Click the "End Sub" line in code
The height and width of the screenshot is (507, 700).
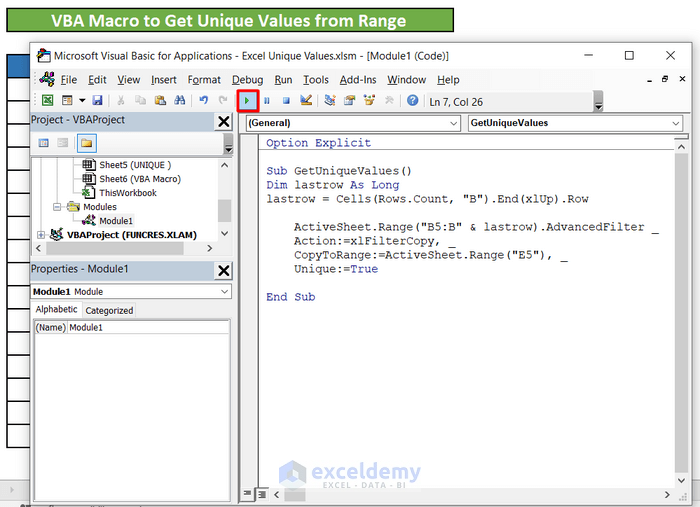click(291, 297)
